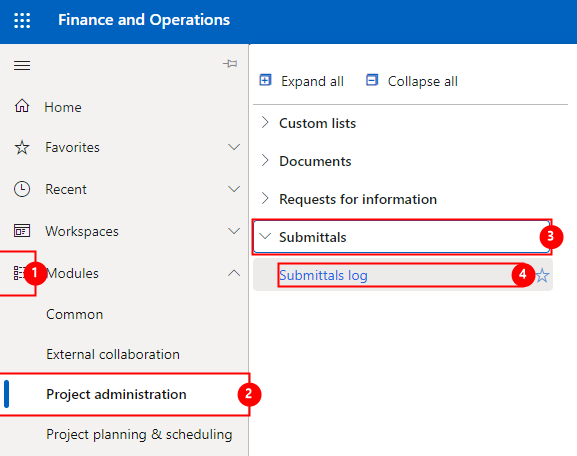Image resolution: width=577 pixels, height=456 pixels.
Task: Click the Modules list icon
Action: point(19,273)
